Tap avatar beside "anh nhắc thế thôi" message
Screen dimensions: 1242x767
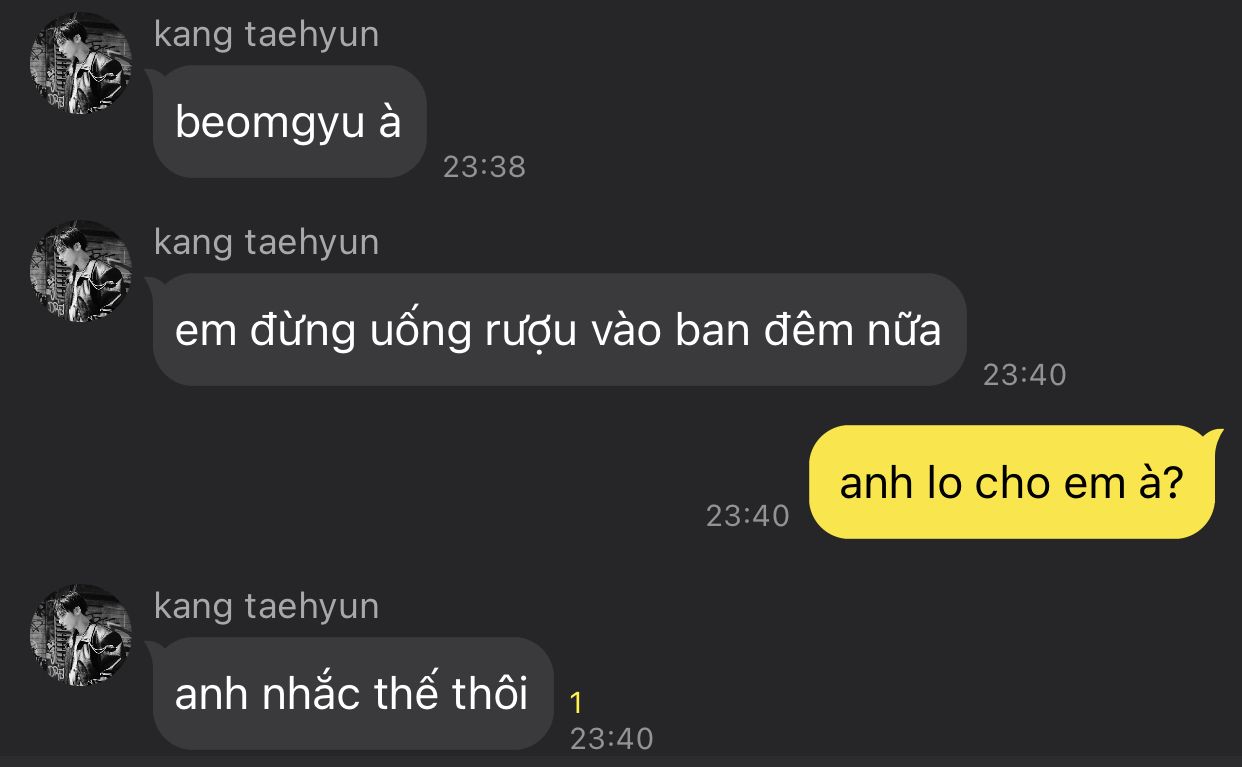click(x=81, y=635)
